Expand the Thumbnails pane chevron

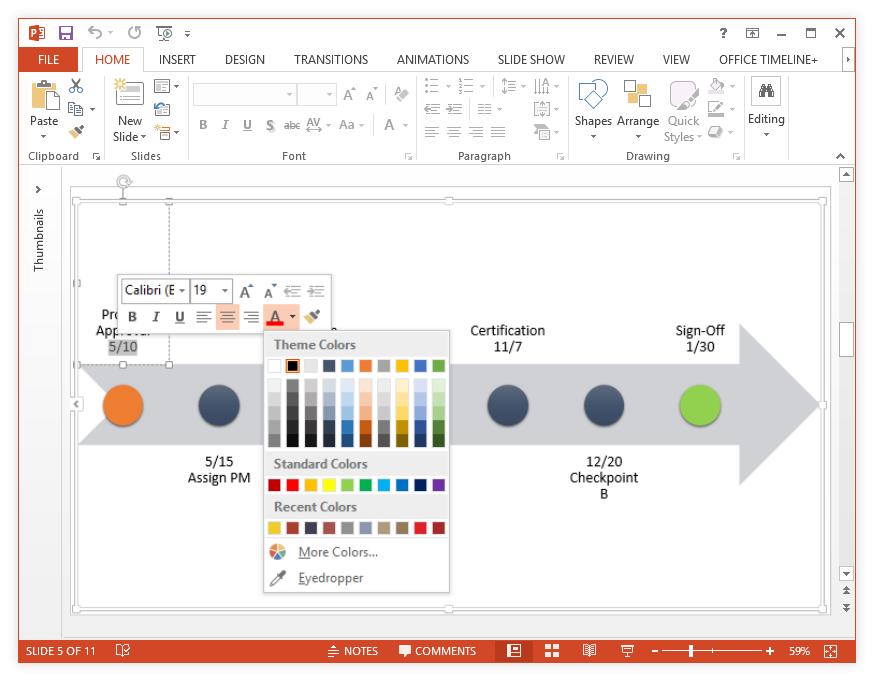tap(38, 189)
